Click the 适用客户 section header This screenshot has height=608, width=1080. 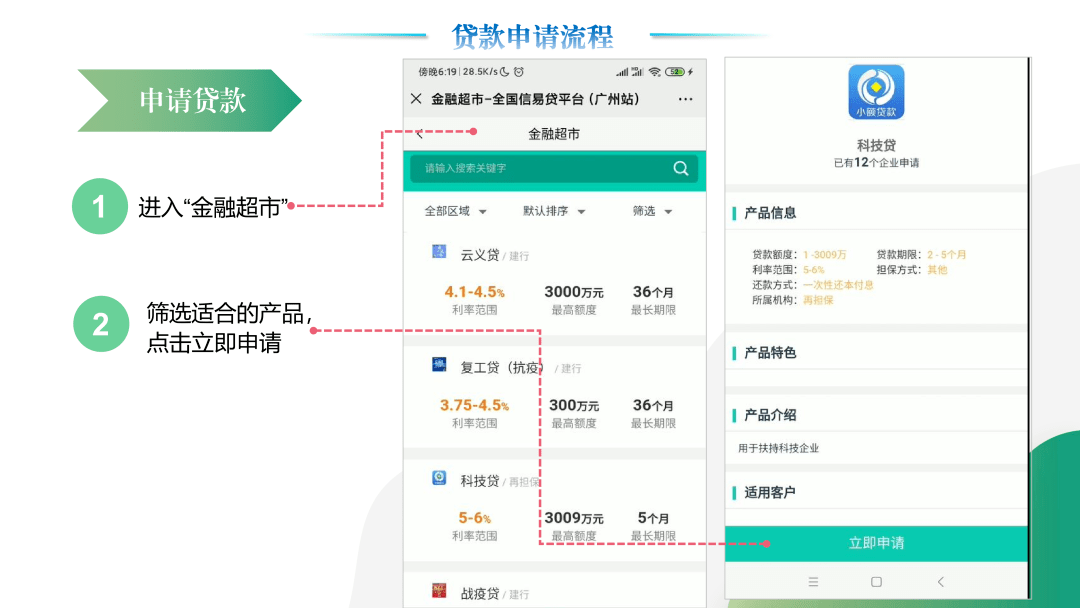pyautogui.click(x=770, y=492)
